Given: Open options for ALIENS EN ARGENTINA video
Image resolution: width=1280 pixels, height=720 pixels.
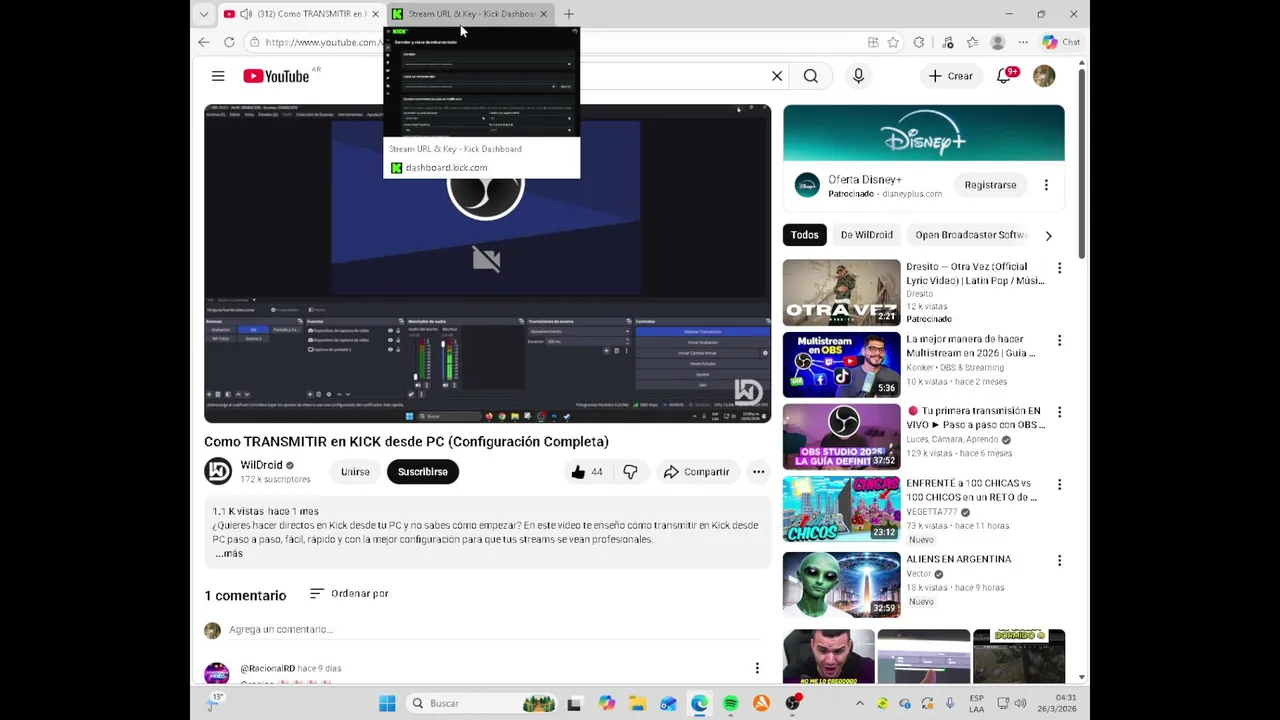Looking at the screenshot, I should tap(1059, 560).
